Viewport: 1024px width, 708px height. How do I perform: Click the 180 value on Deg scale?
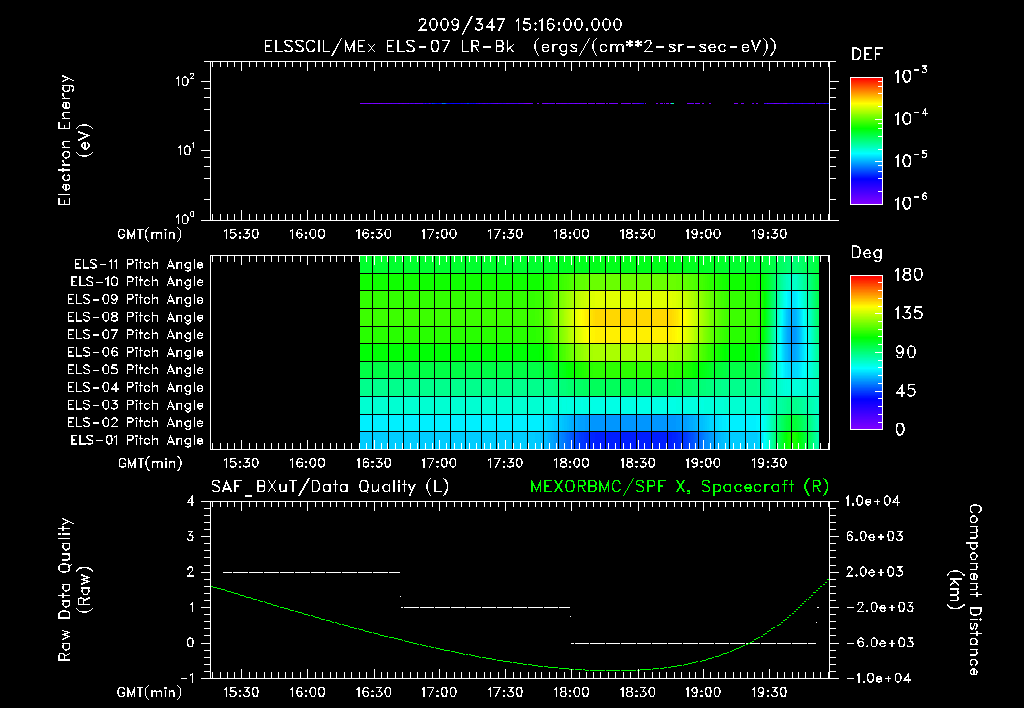[x=908, y=275]
